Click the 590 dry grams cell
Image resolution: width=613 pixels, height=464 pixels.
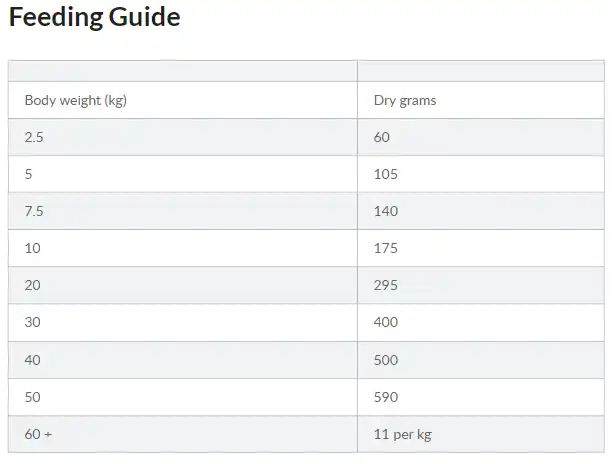pyautogui.click(x=386, y=397)
